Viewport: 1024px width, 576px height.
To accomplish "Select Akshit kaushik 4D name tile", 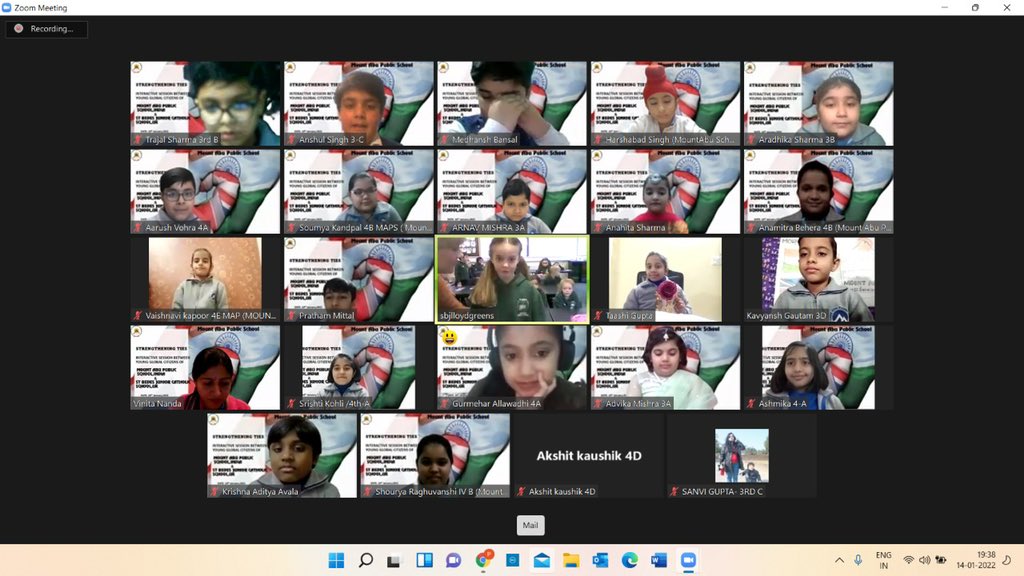I will 589,456.
